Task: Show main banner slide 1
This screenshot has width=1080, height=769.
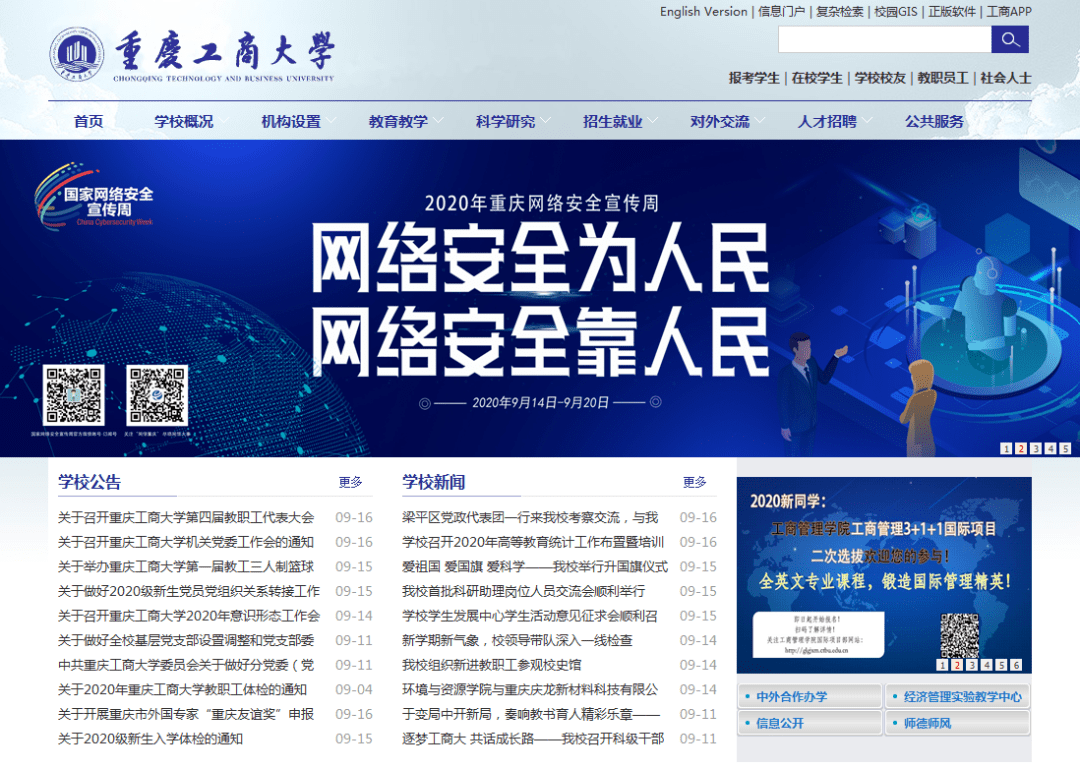Action: click(1006, 449)
